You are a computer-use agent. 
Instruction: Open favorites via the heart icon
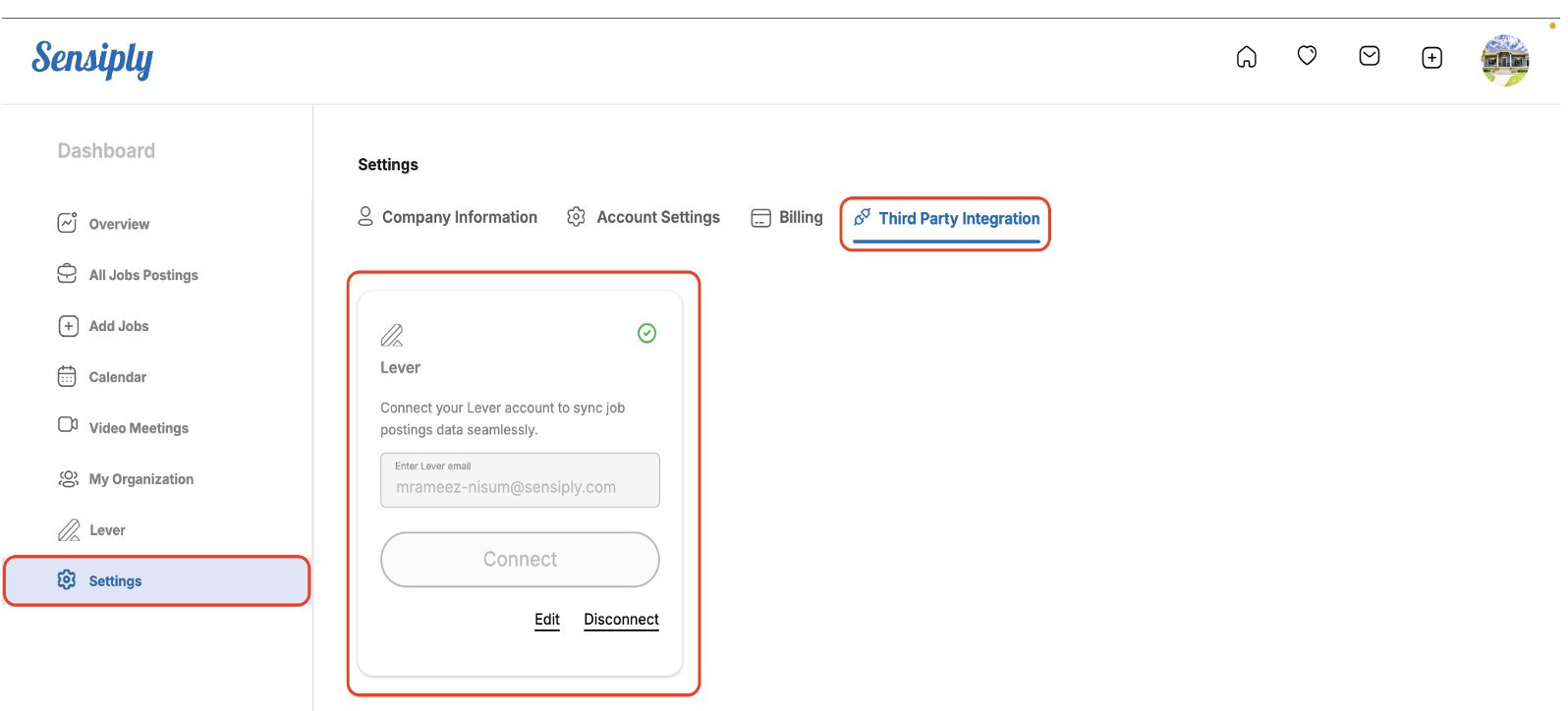(x=1307, y=56)
